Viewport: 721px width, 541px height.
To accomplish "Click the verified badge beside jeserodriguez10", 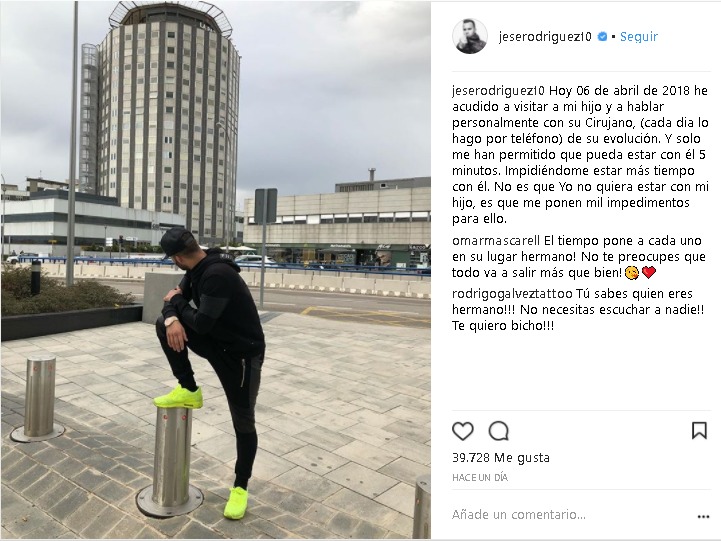I will pos(602,37).
